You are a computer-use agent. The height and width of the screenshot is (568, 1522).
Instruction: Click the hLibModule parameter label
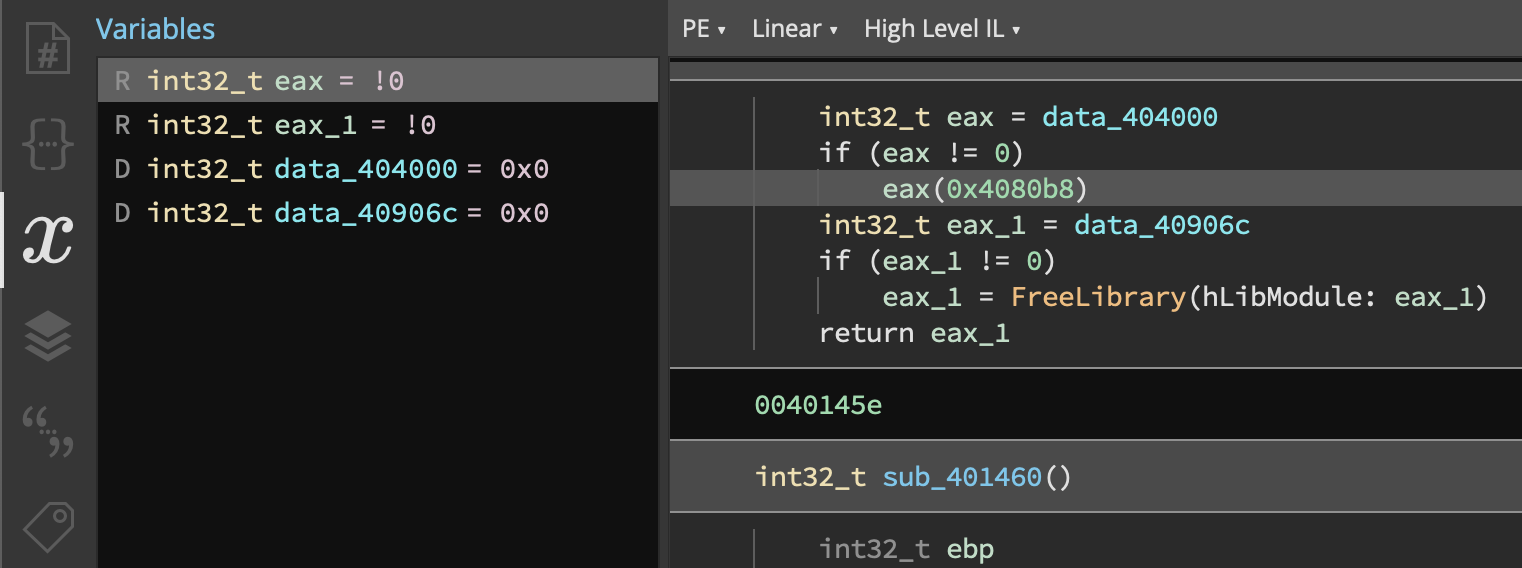(x=1287, y=297)
